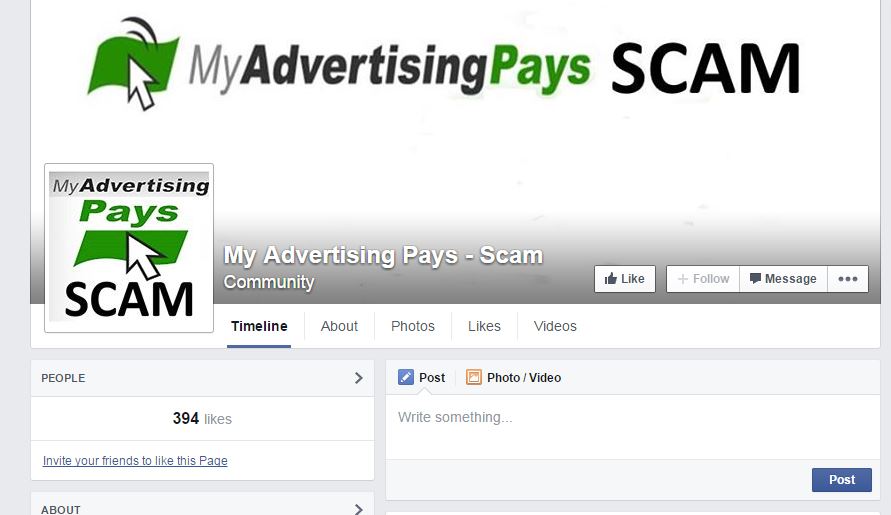The image size is (891, 515).
Task: Click the Write something text field
Action: click(x=632, y=427)
